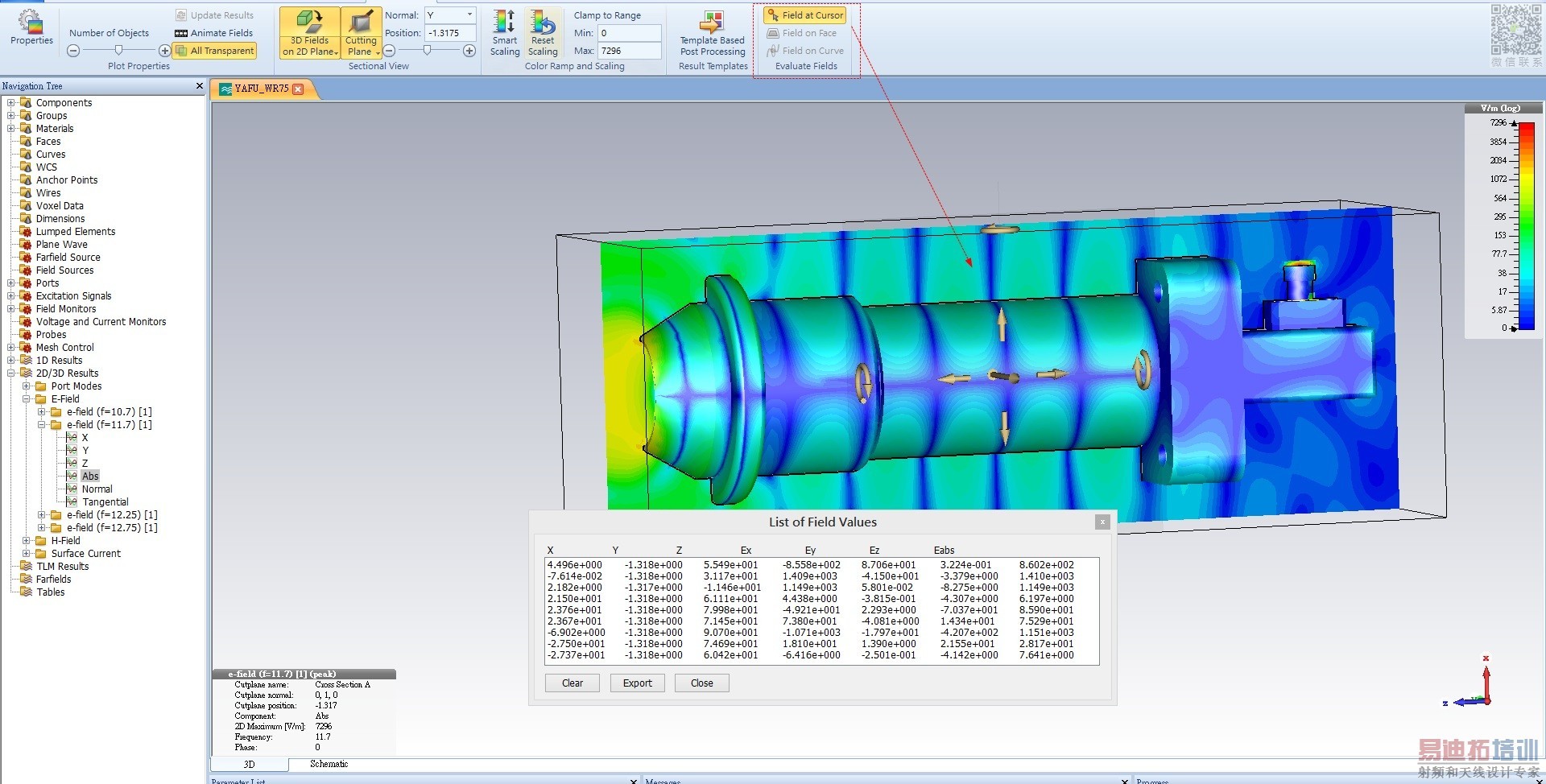This screenshot has height=784, width=1546.
Task: Click the Number of Objects slider
Action: pos(119,51)
